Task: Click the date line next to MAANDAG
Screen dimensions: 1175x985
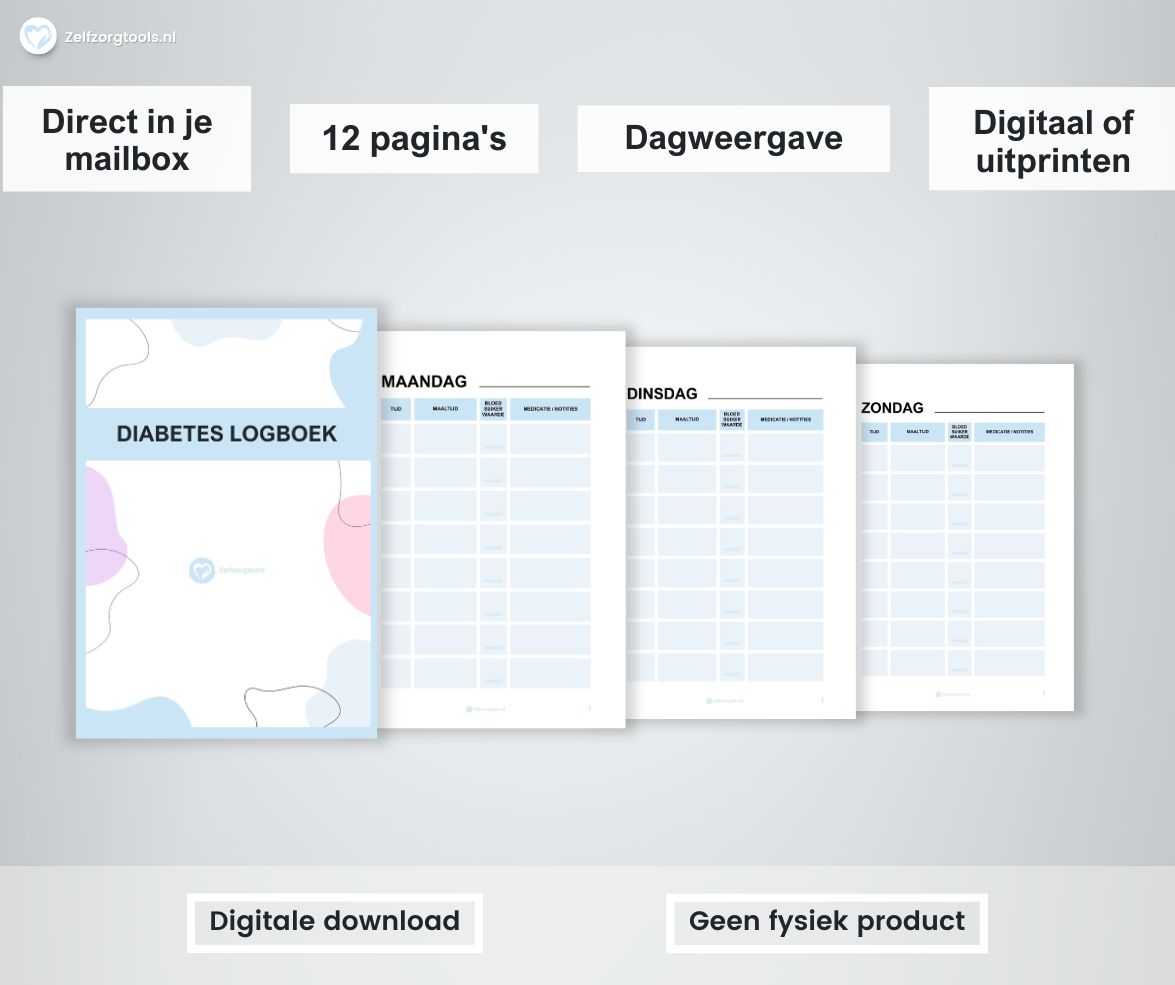Action: [x=534, y=386]
